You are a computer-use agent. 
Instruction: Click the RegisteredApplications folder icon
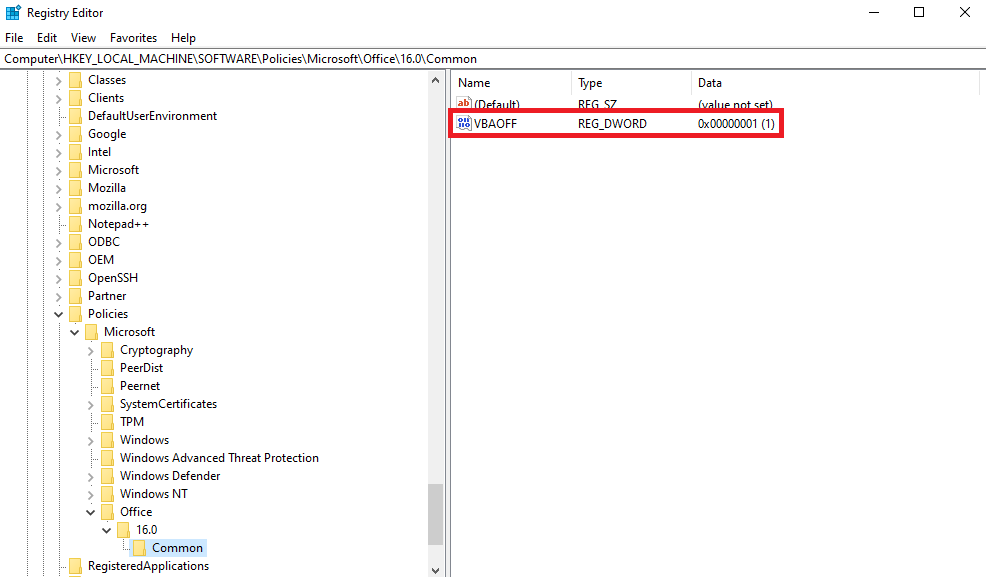[75, 566]
